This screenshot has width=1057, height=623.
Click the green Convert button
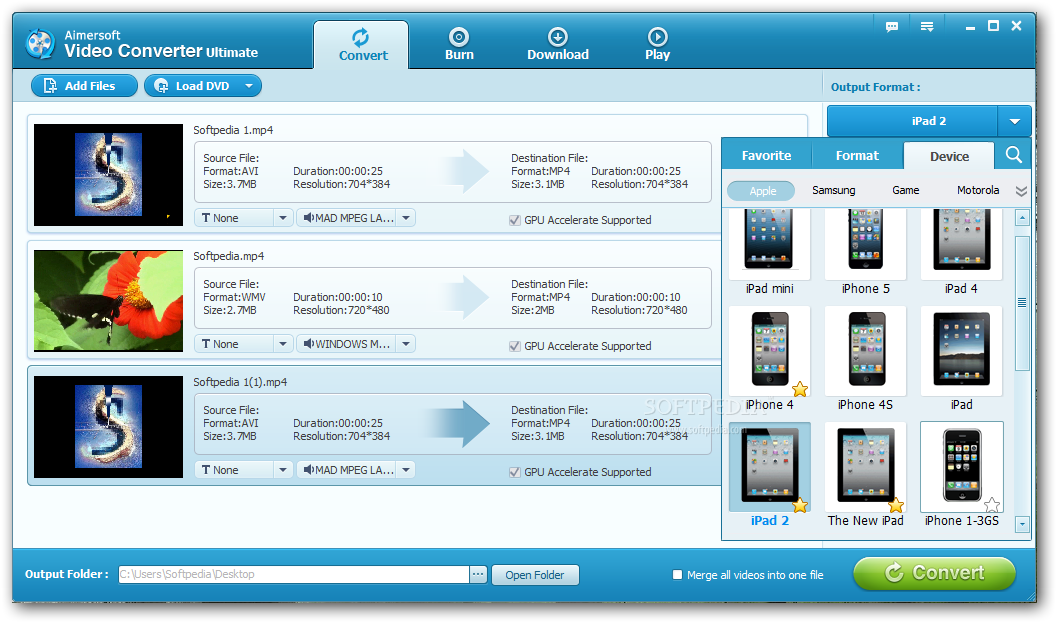tap(933, 573)
